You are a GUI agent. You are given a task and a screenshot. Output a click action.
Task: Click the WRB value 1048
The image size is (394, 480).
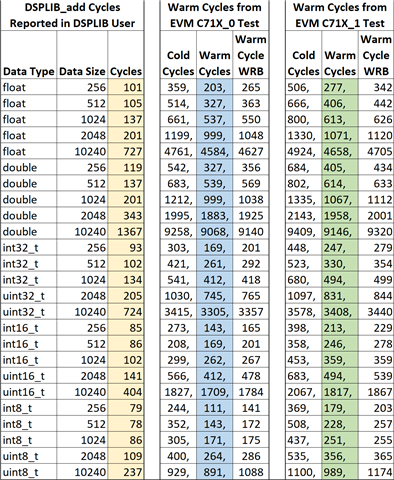click(251, 135)
